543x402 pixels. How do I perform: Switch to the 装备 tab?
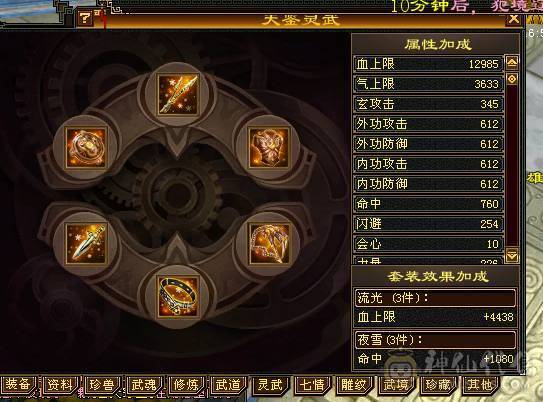(x=18, y=385)
